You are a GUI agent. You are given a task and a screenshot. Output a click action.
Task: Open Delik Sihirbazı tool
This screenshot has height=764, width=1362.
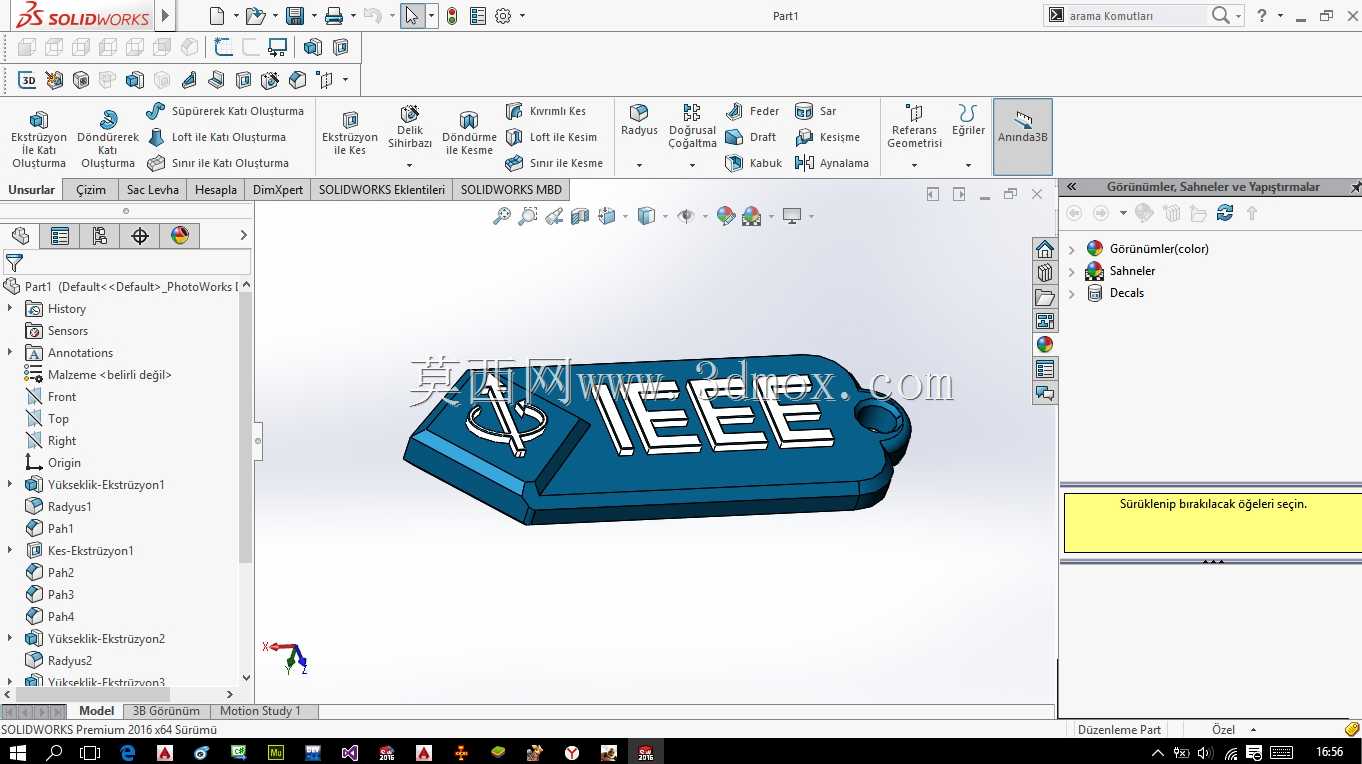(x=410, y=128)
